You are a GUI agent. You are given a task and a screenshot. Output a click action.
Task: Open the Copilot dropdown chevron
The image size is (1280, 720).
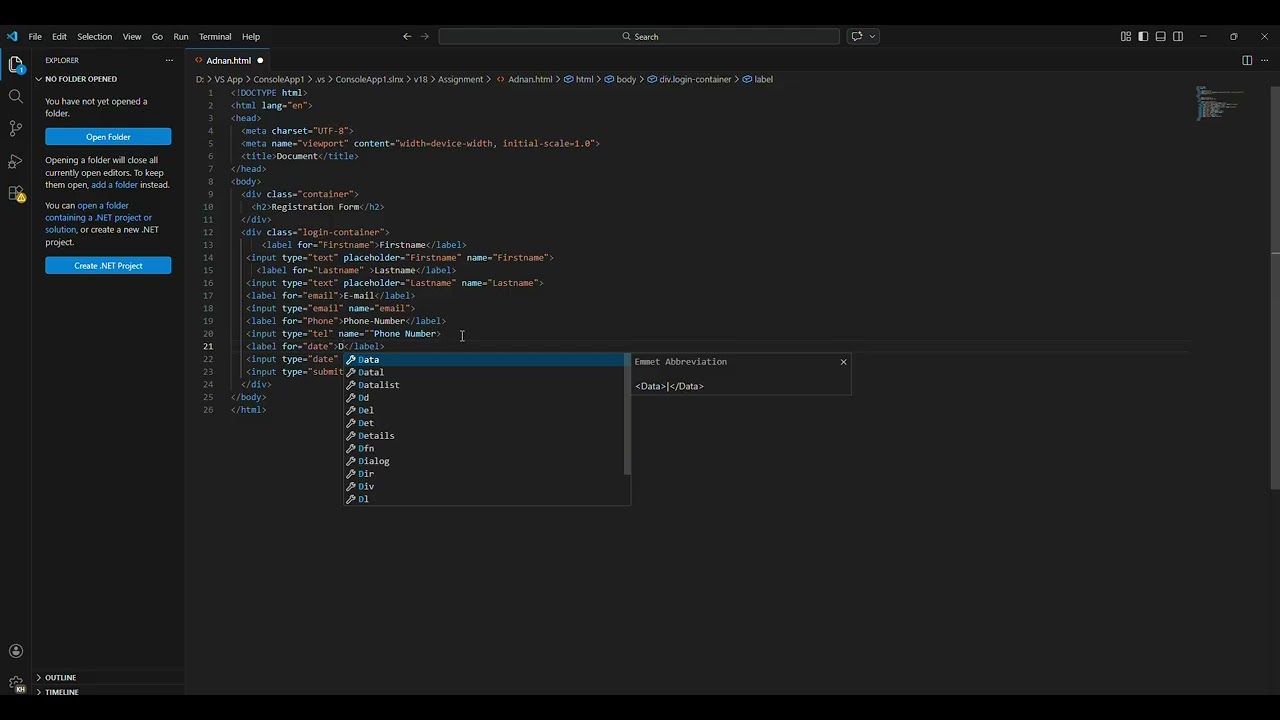(x=872, y=36)
